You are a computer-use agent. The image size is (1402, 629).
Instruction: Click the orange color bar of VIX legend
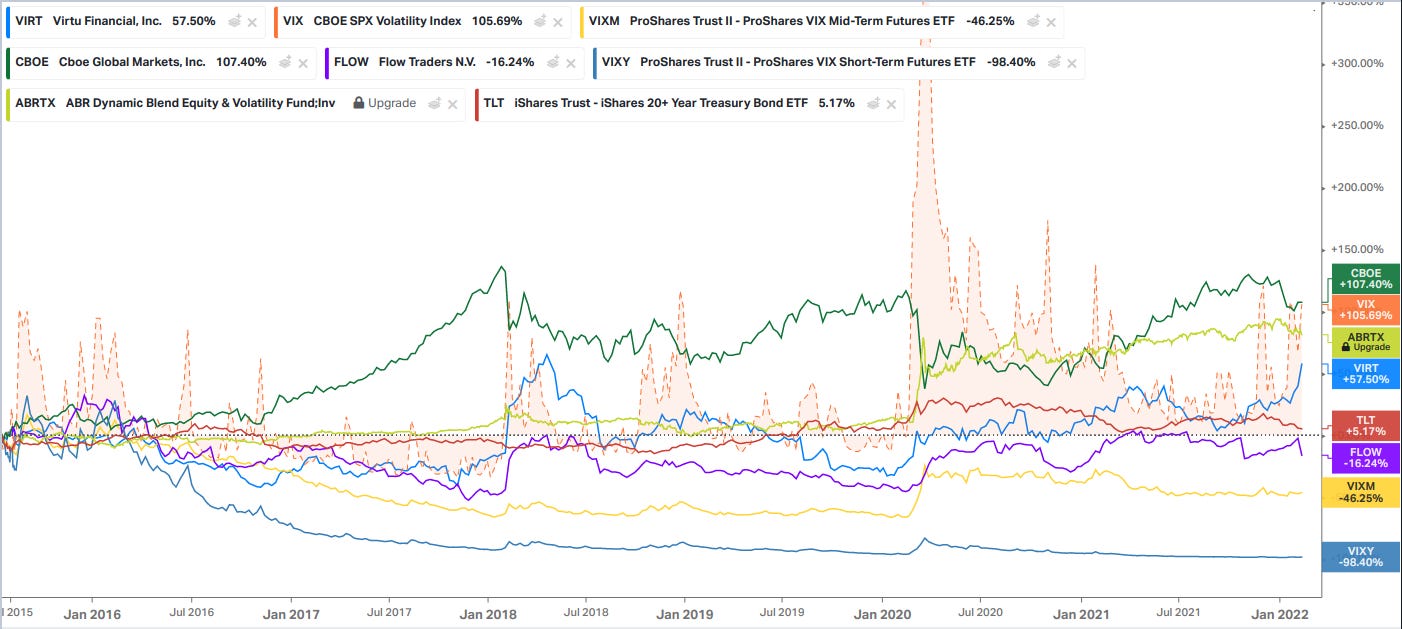pyautogui.click(x=276, y=21)
